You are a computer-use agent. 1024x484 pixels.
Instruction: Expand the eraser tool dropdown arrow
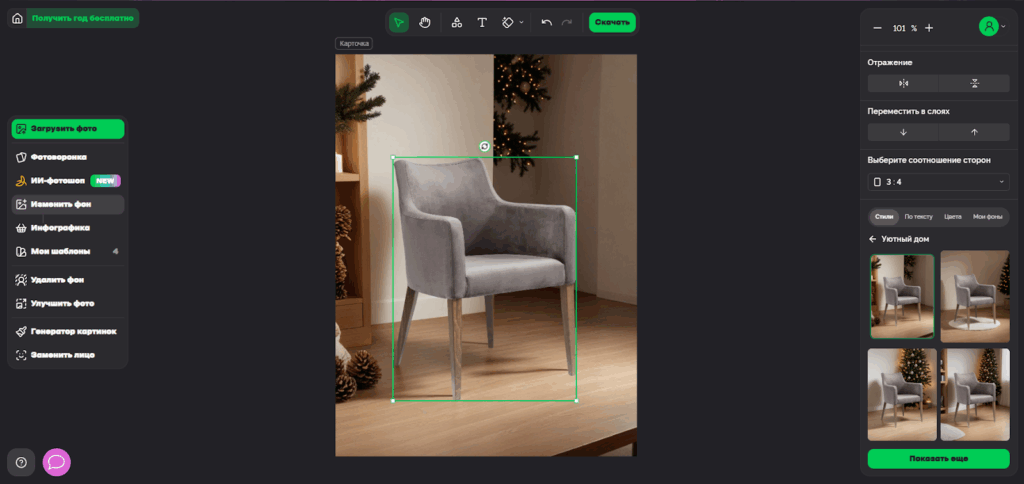pyautogui.click(x=521, y=22)
